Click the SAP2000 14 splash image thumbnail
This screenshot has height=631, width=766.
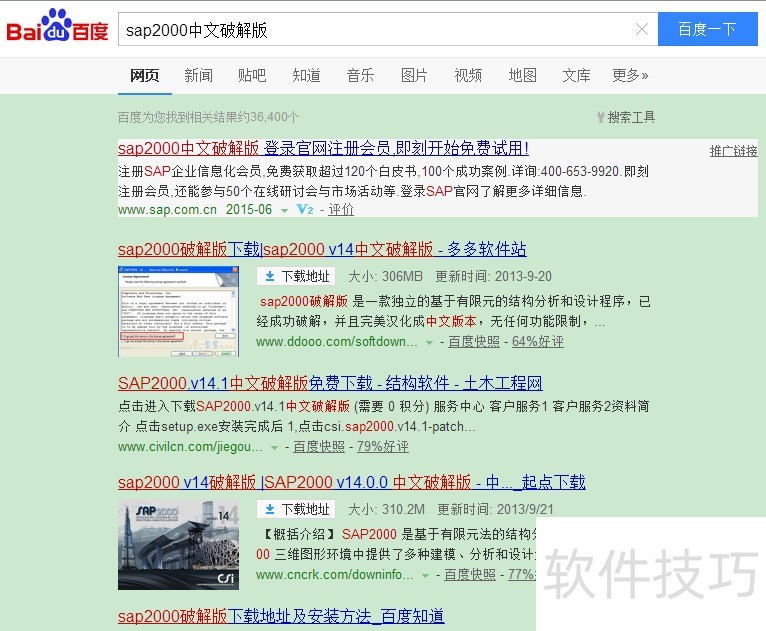pyautogui.click(x=178, y=544)
